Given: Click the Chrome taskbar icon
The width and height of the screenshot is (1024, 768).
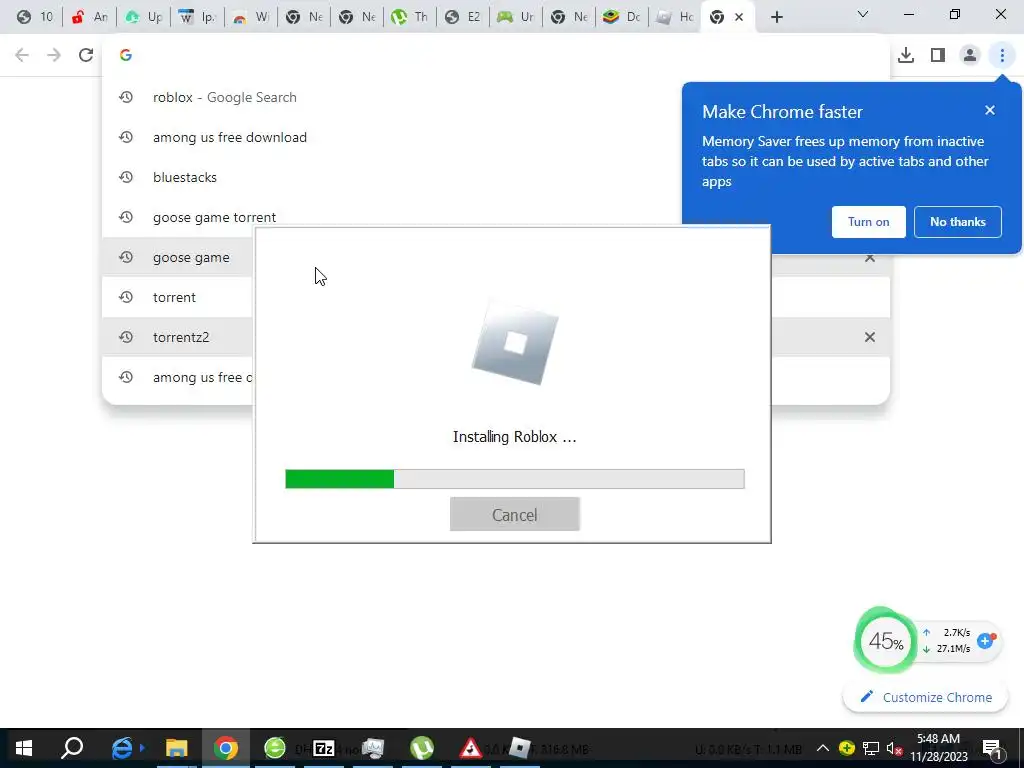Looking at the screenshot, I should pos(225,748).
